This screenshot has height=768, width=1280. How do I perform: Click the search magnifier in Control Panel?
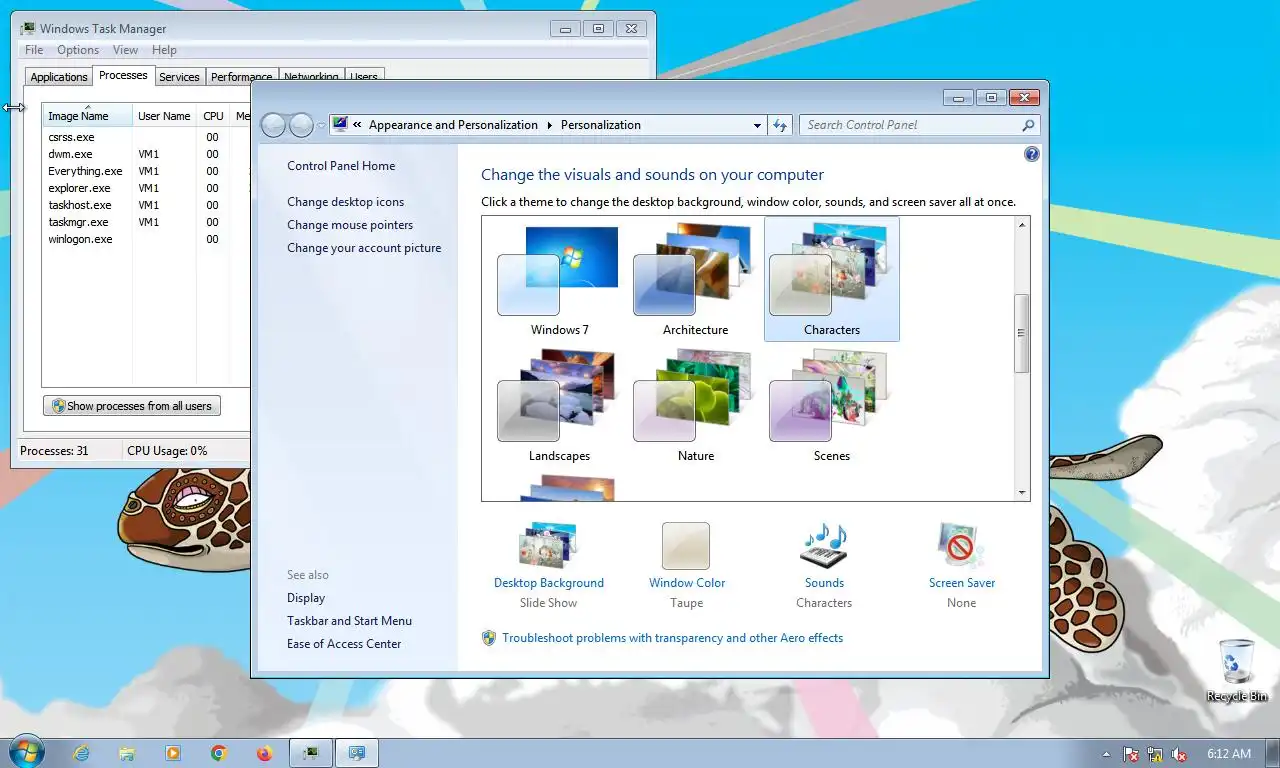point(1028,125)
